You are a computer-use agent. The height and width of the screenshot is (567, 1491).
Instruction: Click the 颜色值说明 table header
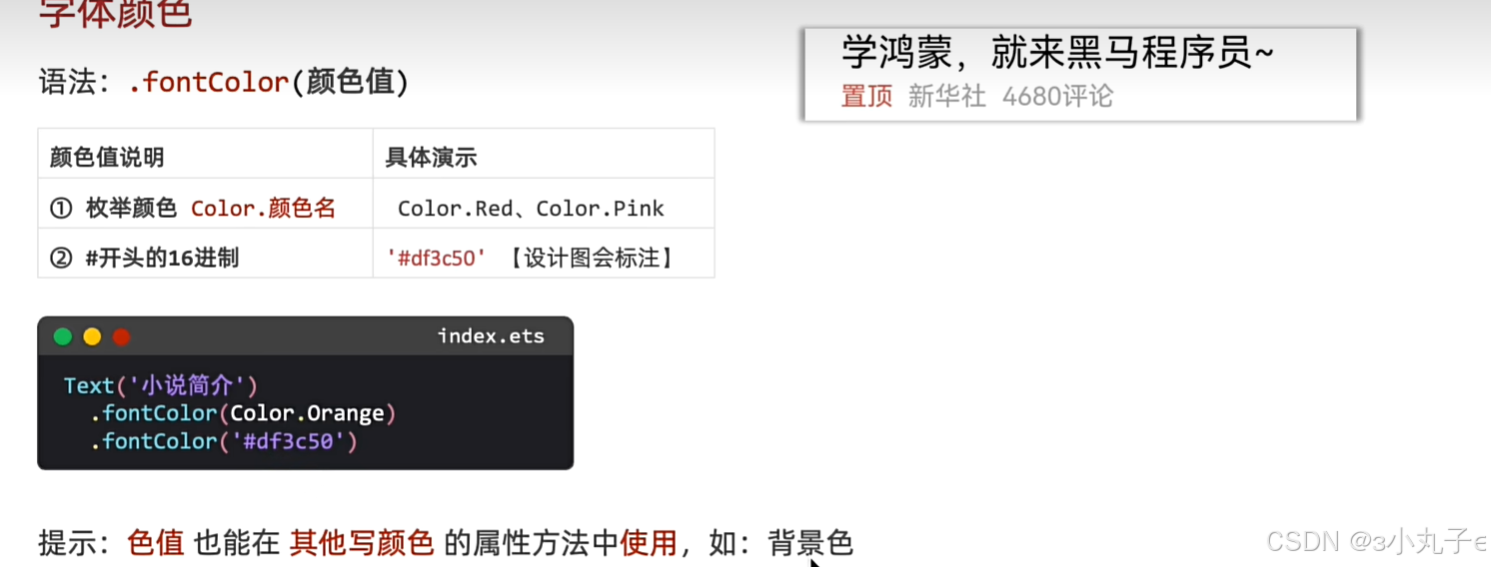point(107,157)
